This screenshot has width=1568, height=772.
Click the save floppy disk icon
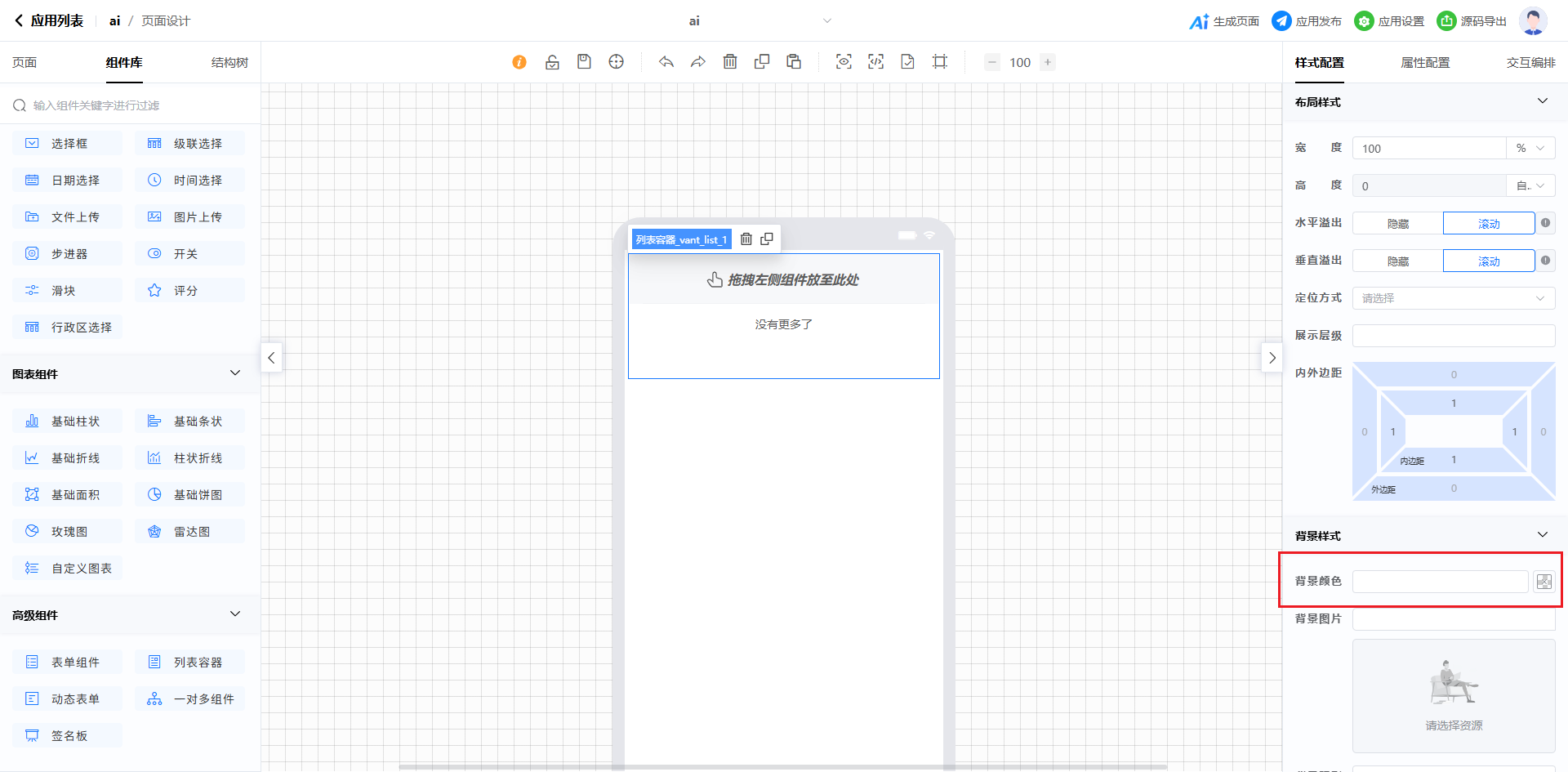pos(584,62)
